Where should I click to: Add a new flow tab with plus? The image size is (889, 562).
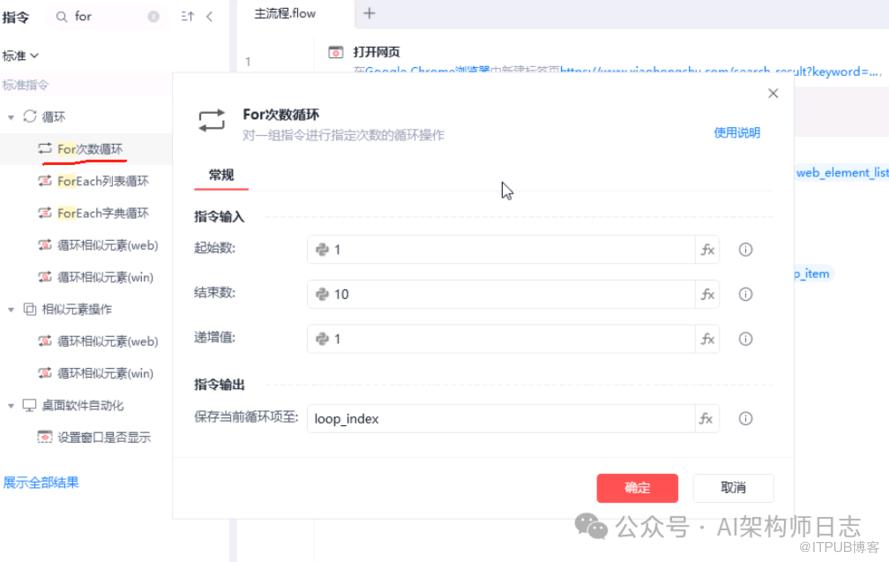[x=369, y=13]
